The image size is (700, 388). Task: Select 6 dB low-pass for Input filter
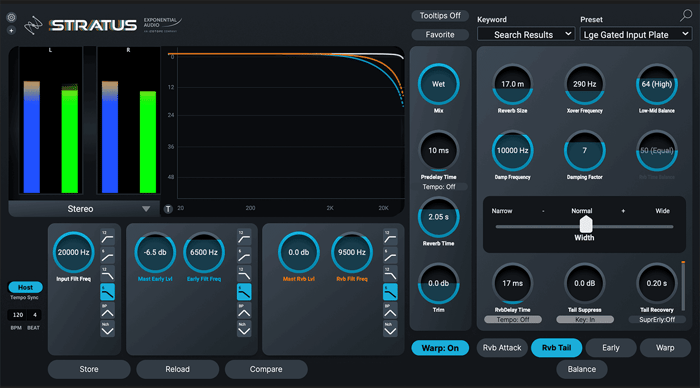107,292
